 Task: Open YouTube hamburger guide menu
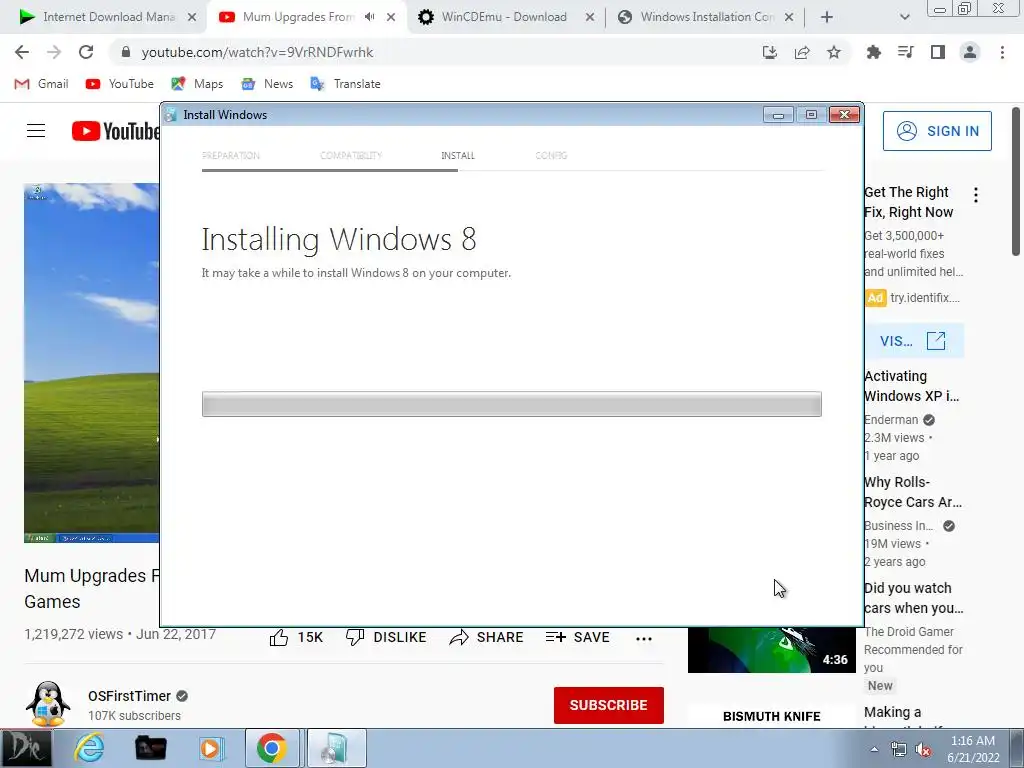point(36,131)
